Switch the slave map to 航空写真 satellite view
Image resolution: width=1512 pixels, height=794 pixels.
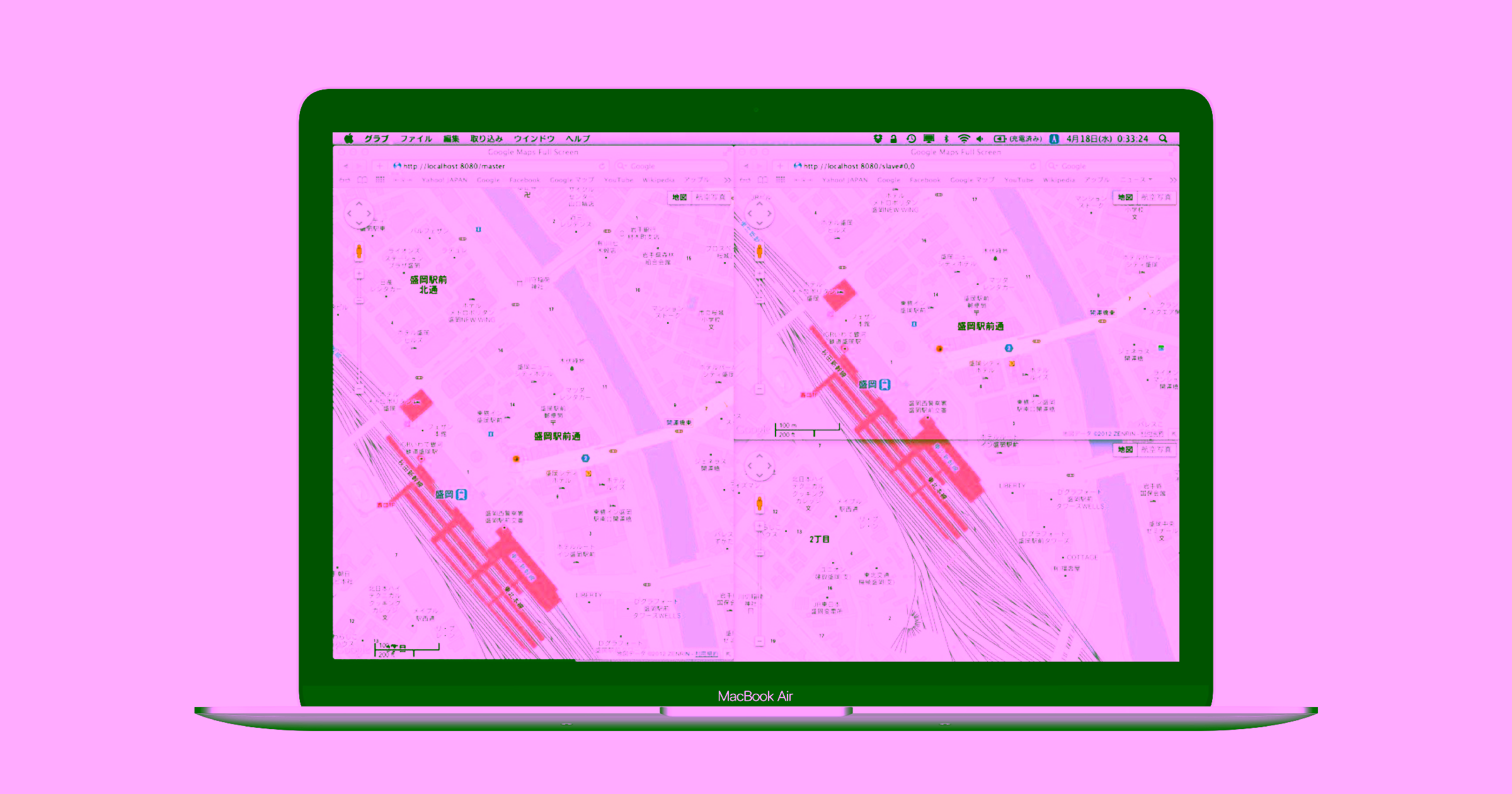pyautogui.click(x=1158, y=197)
